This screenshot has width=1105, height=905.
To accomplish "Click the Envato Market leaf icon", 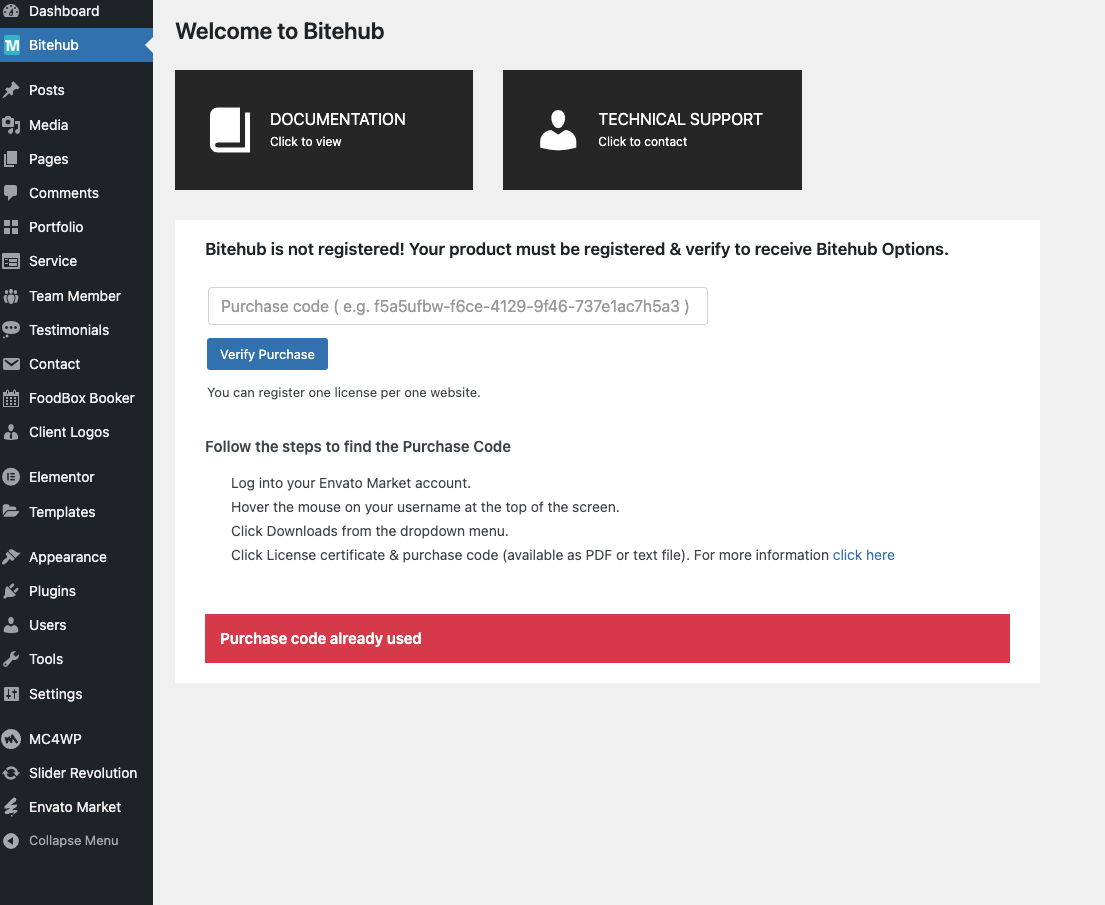I will (11, 807).
